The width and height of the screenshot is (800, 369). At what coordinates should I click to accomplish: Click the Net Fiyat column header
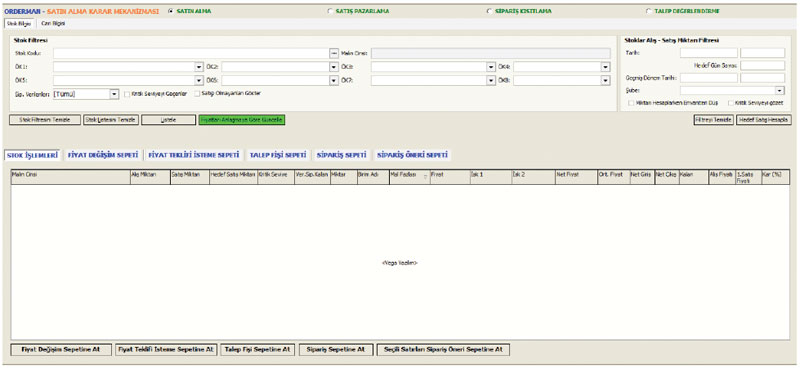(576, 177)
